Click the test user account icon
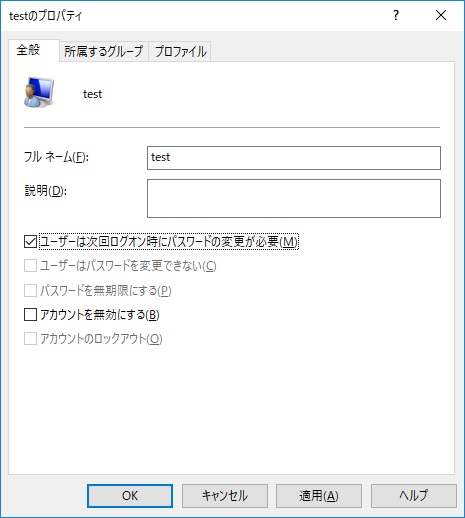 (x=39, y=92)
